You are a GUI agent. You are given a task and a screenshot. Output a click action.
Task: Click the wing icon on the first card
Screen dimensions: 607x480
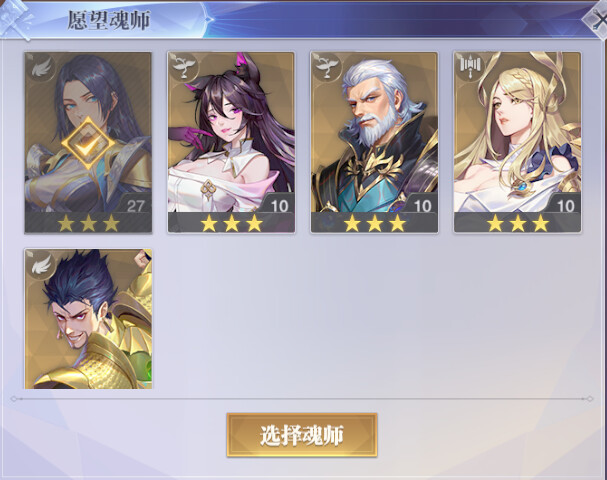[x=41, y=67]
